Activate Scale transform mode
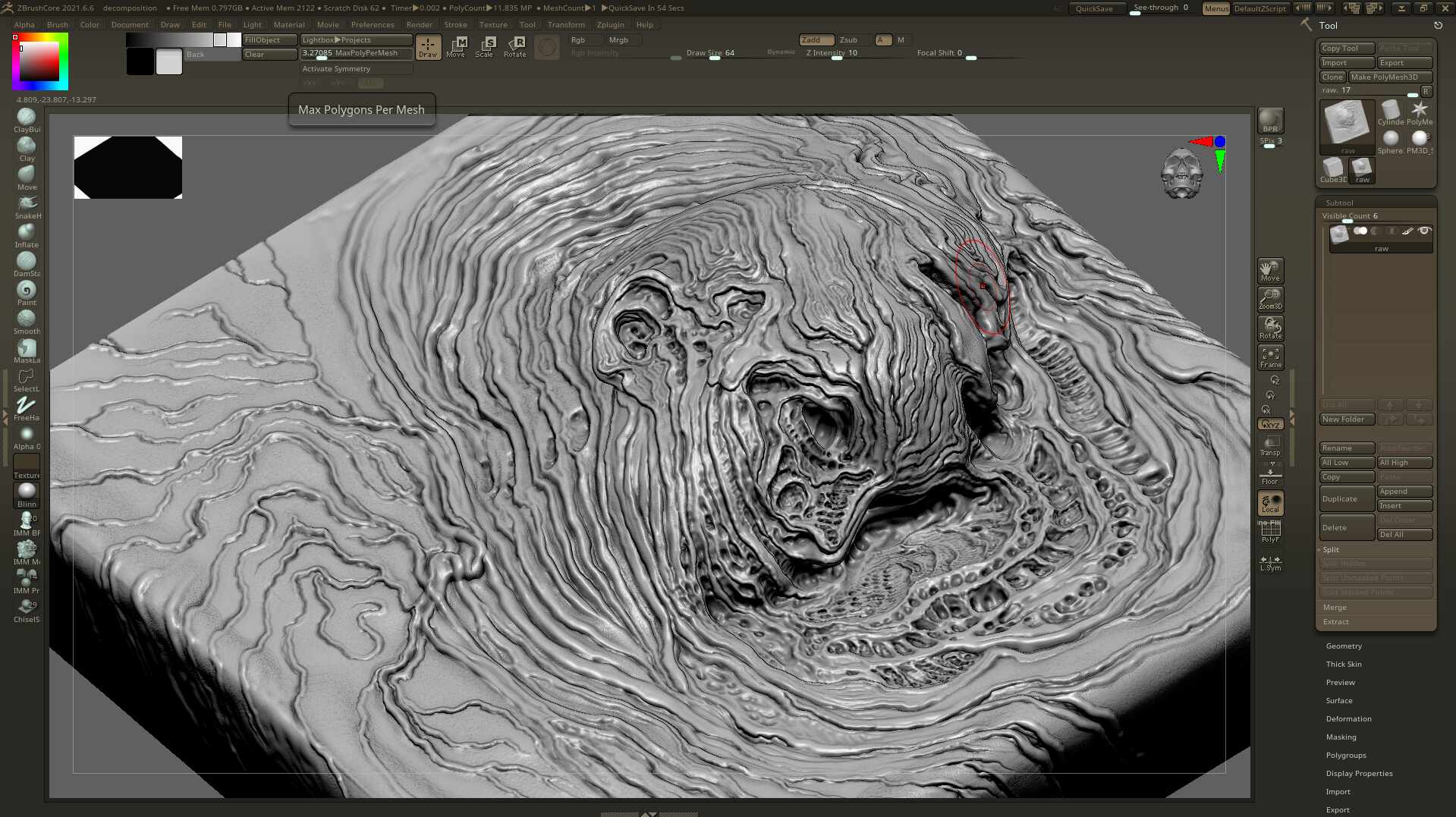 485,46
